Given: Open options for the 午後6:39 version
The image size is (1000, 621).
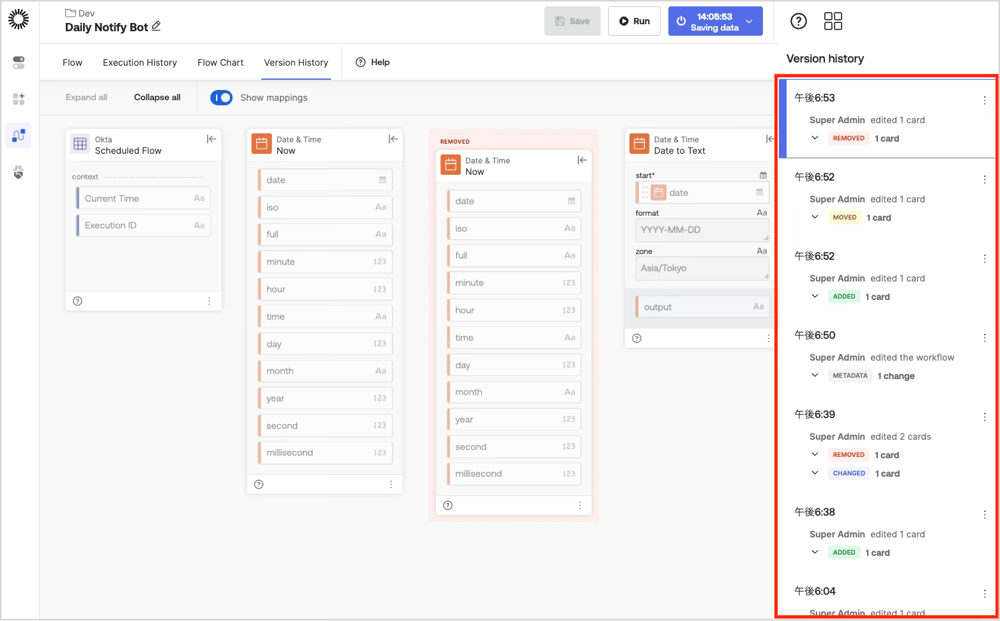Looking at the screenshot, I should point(985,417).
